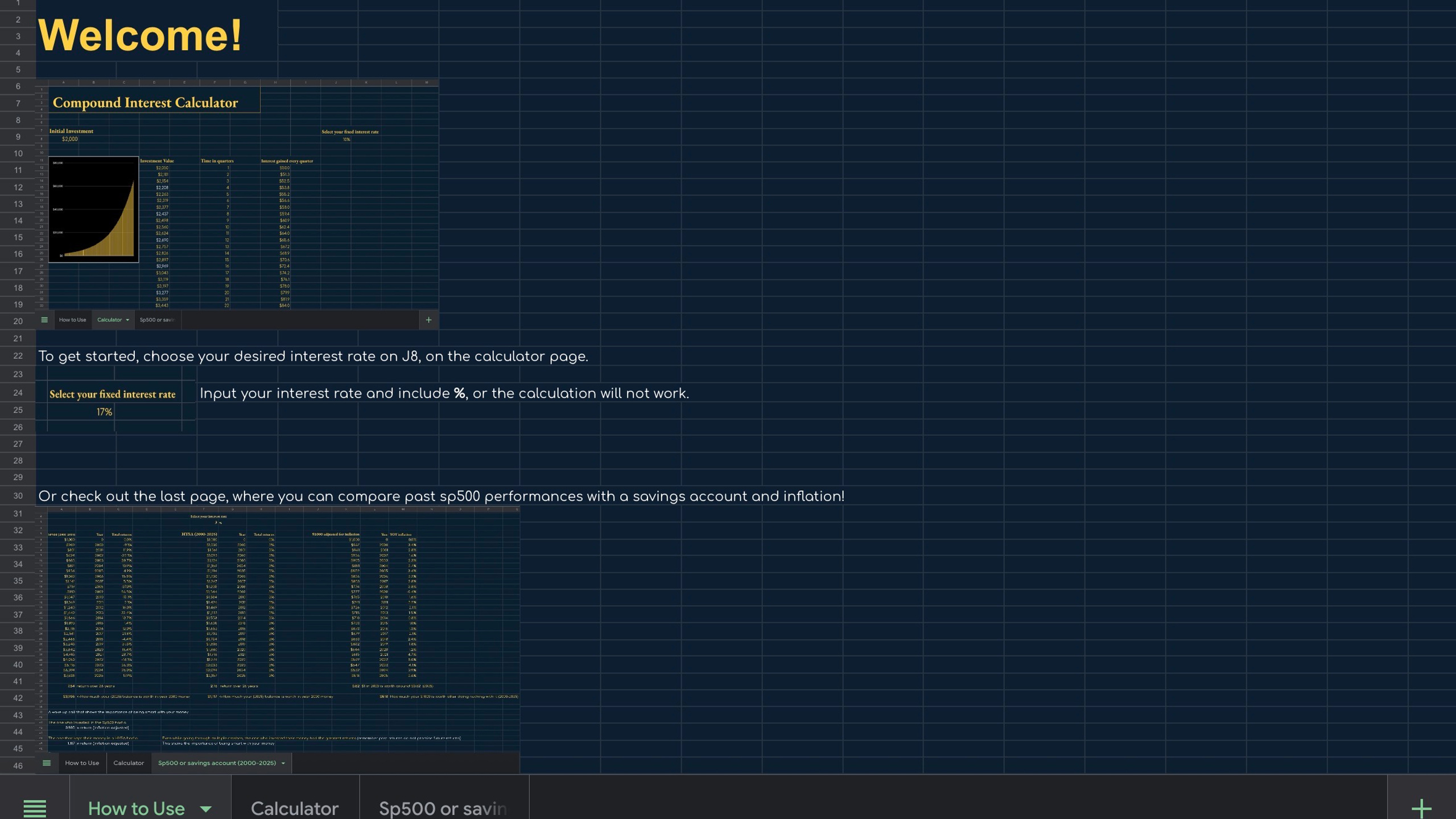Select row 30 header
Screen dimensions: 1456x819
coord(18,495)
